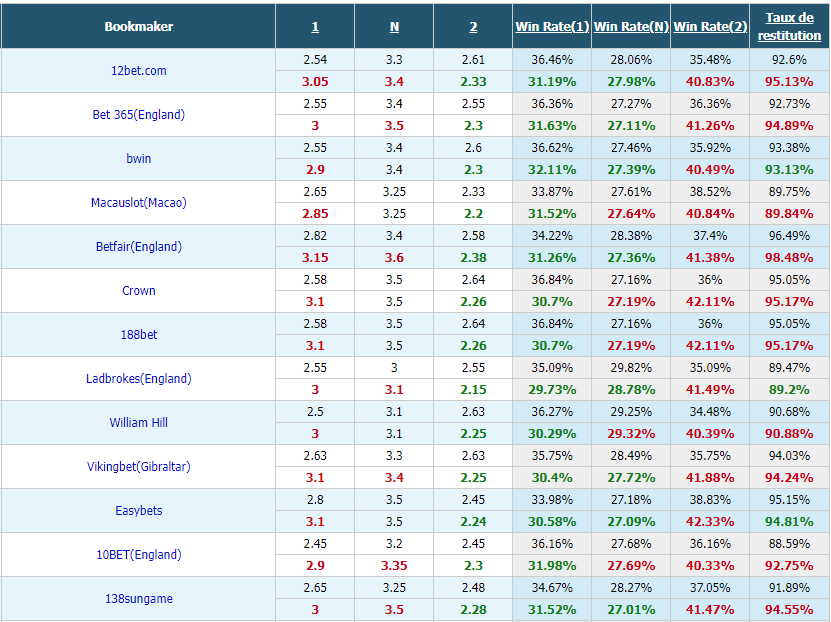Select bwin win rate 32.11%
This screenshot has height=622, width=831.
552,170
